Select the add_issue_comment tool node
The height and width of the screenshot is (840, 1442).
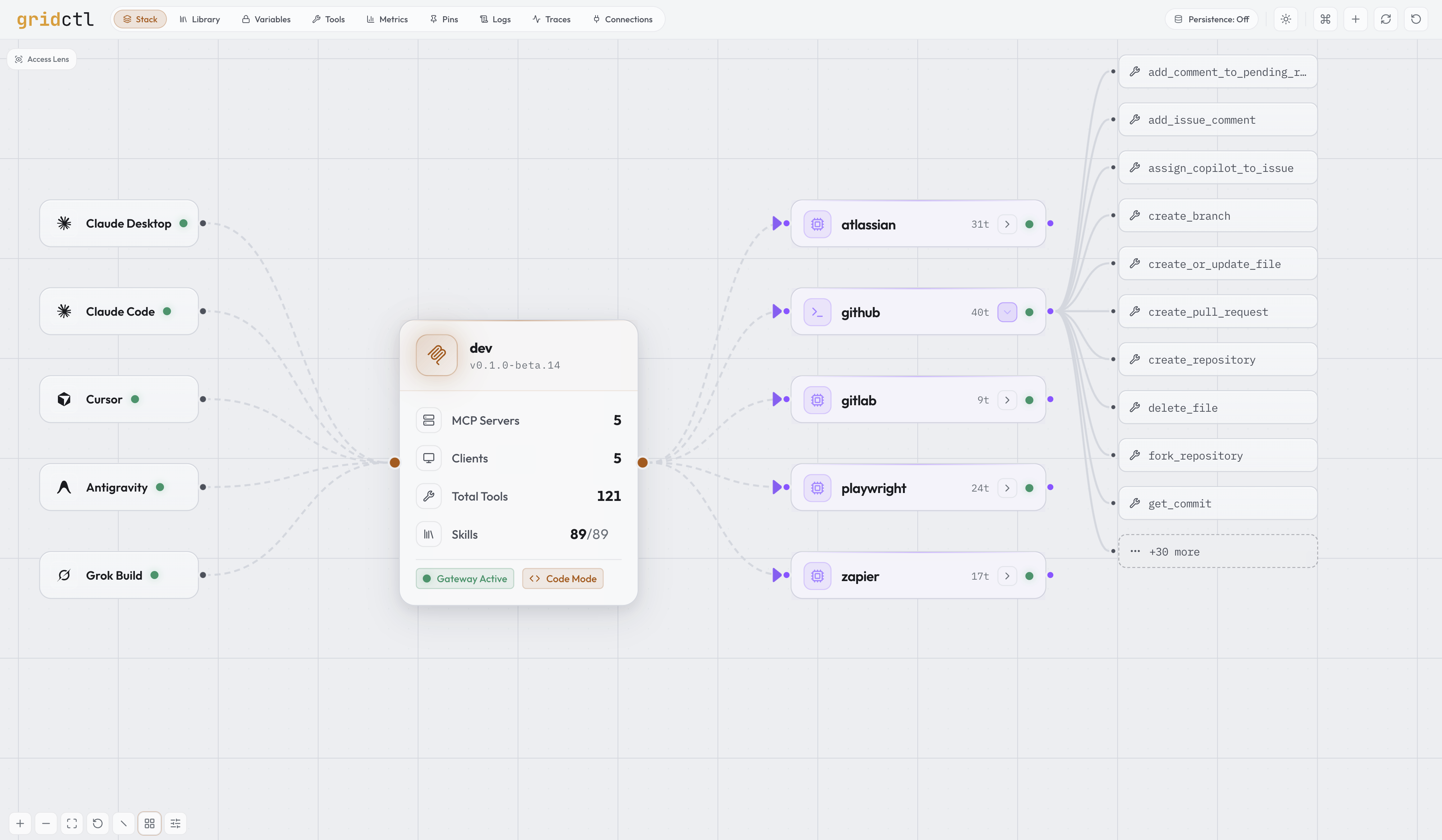click(1218, 120)
